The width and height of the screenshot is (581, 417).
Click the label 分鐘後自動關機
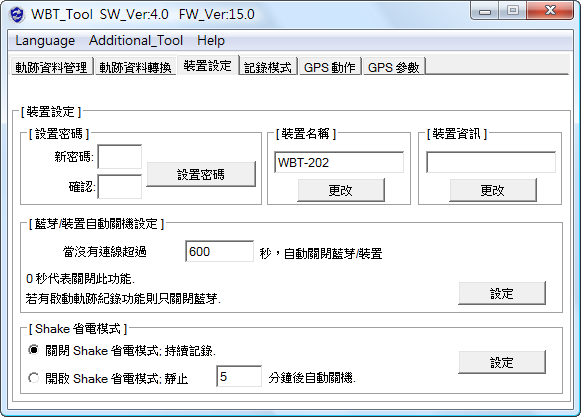pos(312,378)
